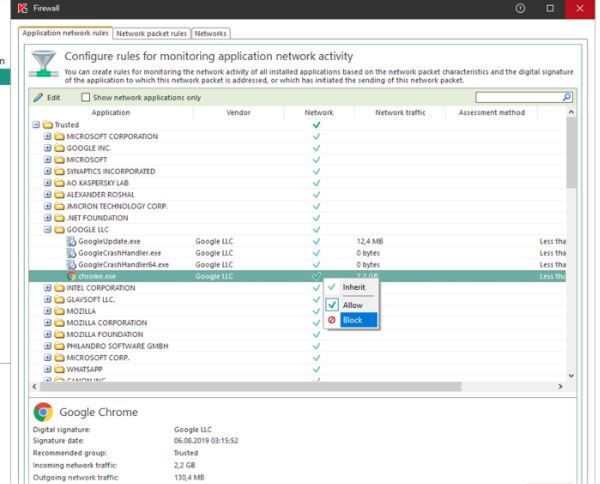The width and height of the screenshot is (600, 484).
Task: Click the GoogleCrashHandler64.exe file icon
Action: 70,264
